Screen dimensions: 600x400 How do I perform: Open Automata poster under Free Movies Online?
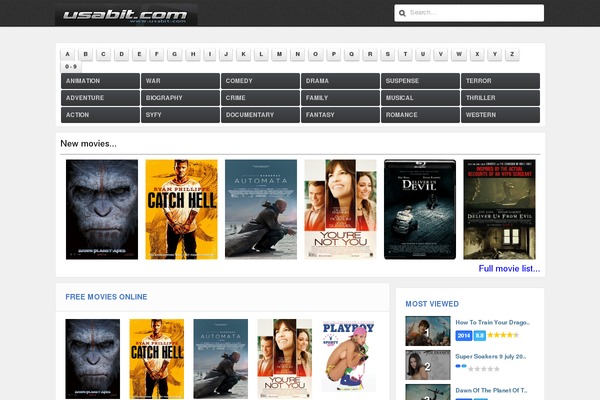point(221,359)
